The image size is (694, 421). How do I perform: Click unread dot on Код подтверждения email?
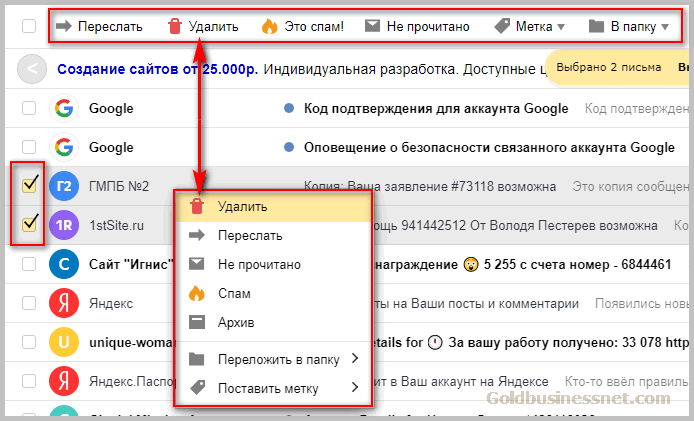pos(289,108)
